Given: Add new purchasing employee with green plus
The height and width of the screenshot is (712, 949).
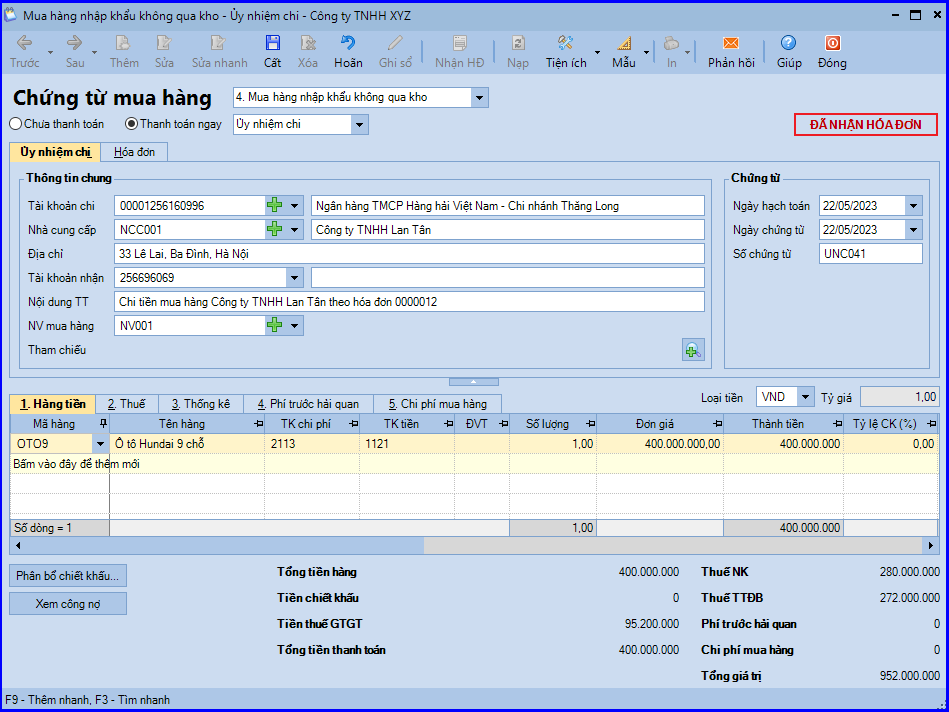Looking at the screenshot, I should point(275,326).
